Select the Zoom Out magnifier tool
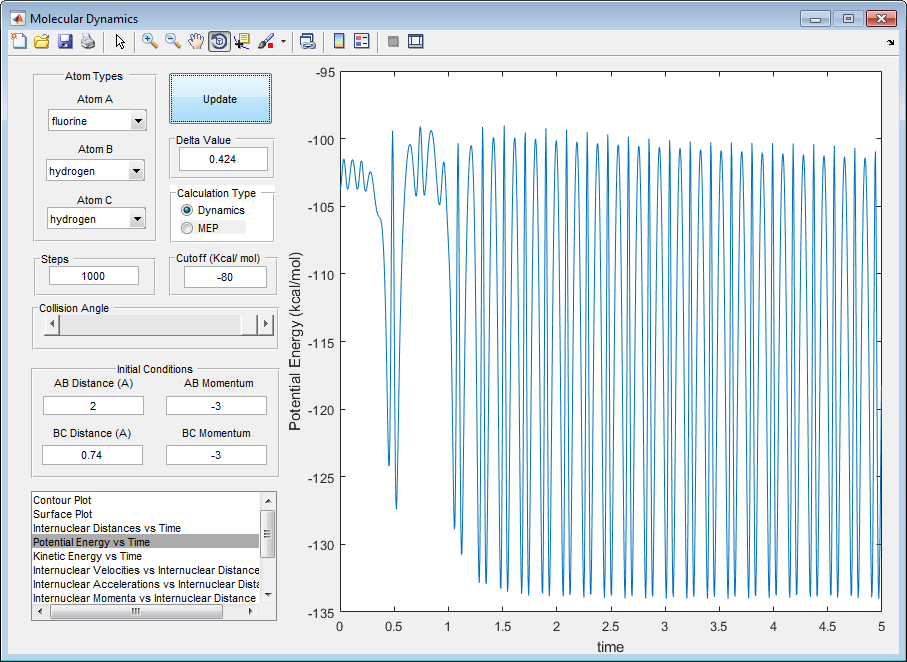This screenshot has height=662, width=907. [x=173, y=42]
